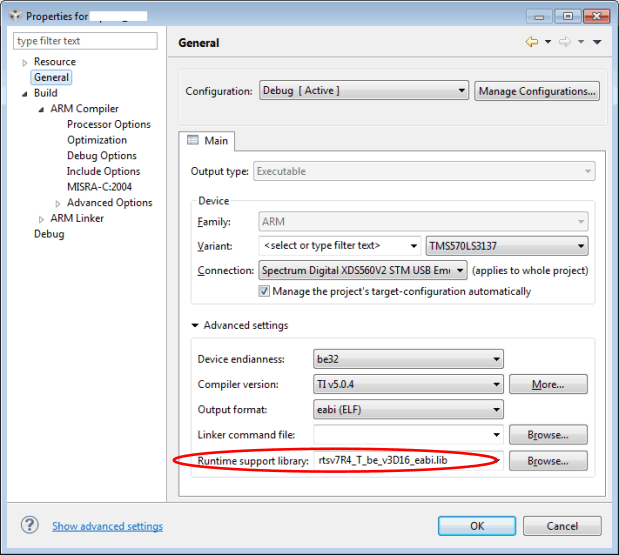Select MISRA-C:2004 in the tree
The image size is (619, 555).
[x=99, y=187]
